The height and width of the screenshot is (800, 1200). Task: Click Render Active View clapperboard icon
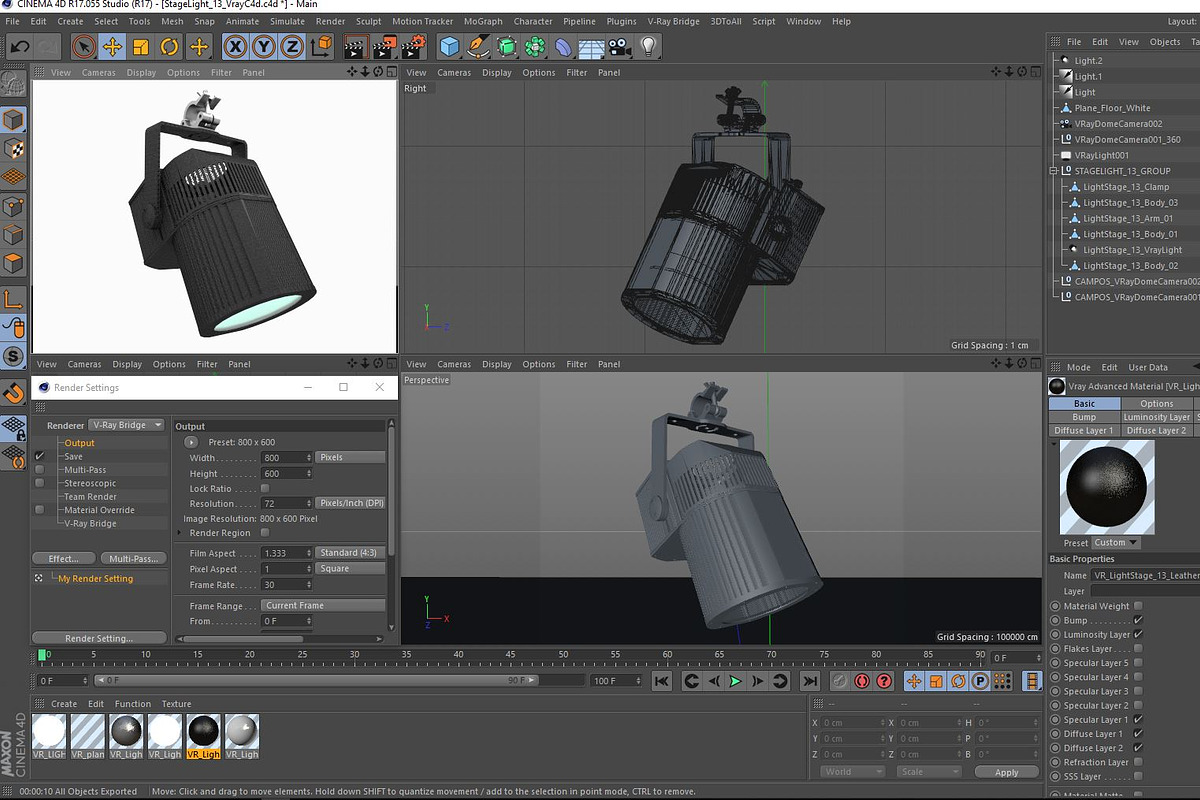pyautogui.click(x=355, y=46)
